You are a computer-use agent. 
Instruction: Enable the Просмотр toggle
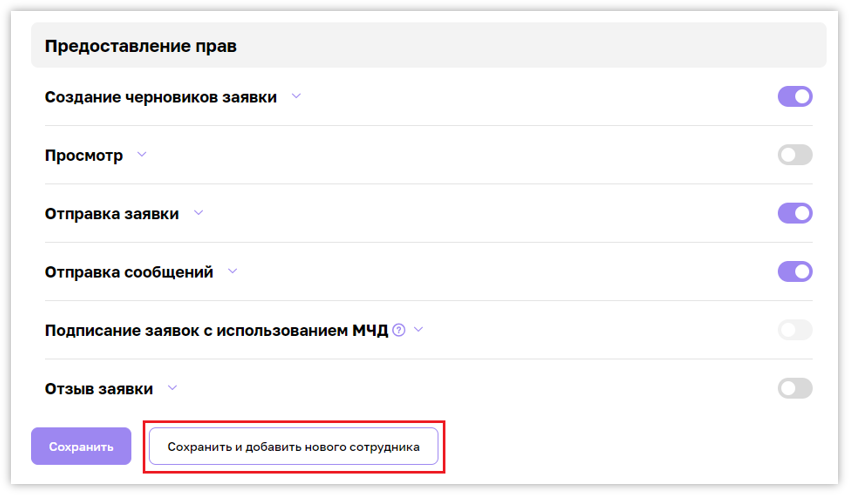(x=795, y=155)
